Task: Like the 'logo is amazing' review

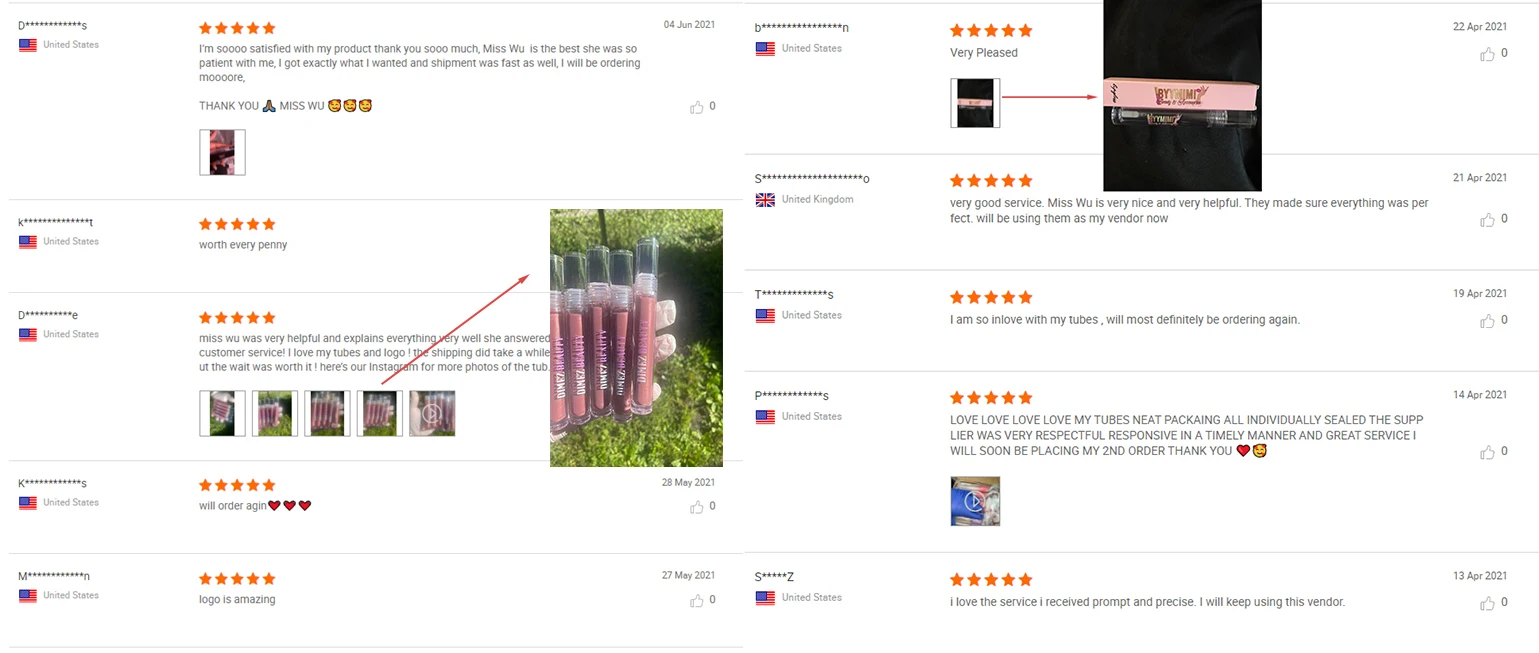Action: pos(697,600)
